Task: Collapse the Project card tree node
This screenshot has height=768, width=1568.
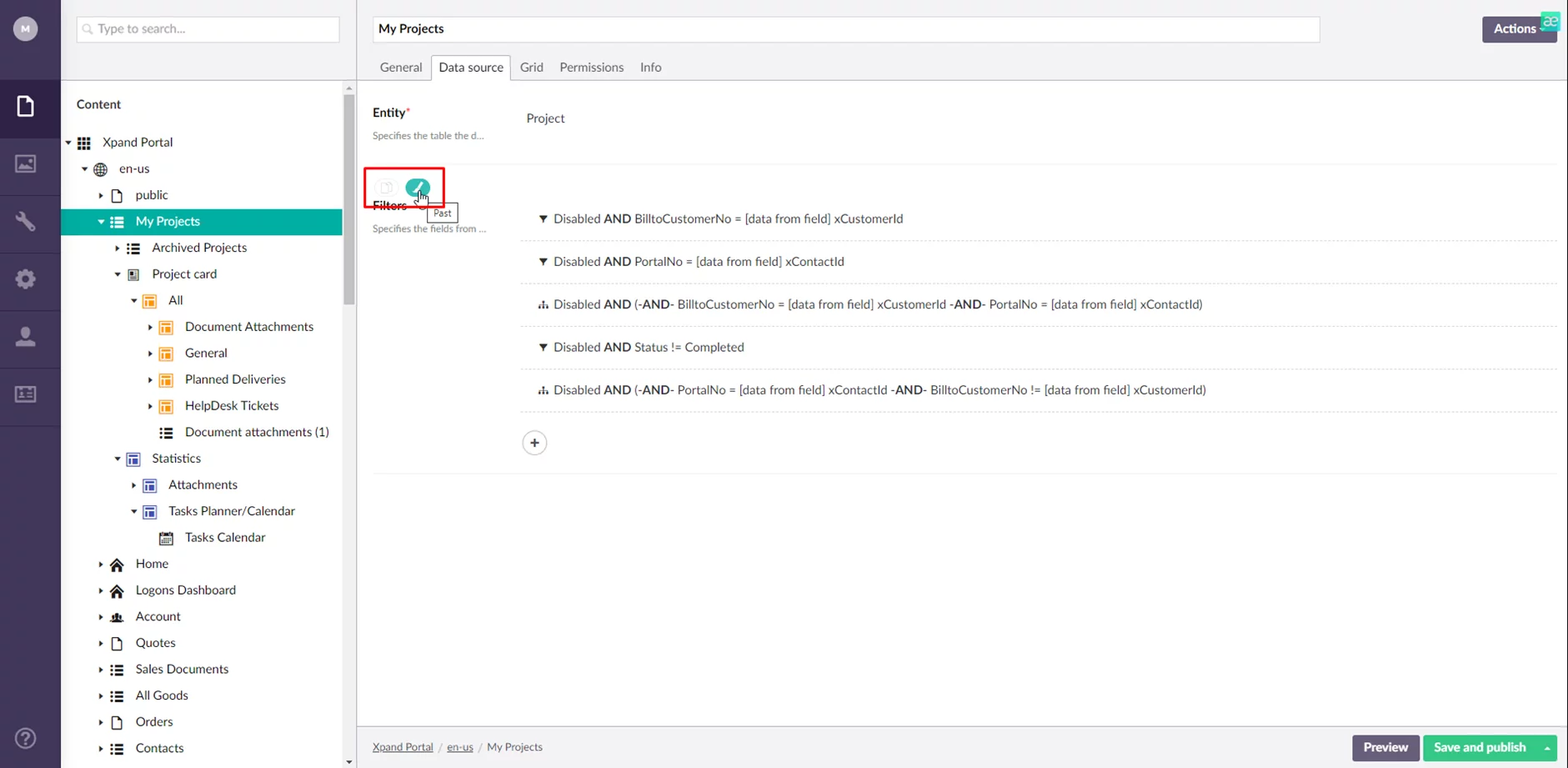Action: pyautogui.click(x=118, y=274)
